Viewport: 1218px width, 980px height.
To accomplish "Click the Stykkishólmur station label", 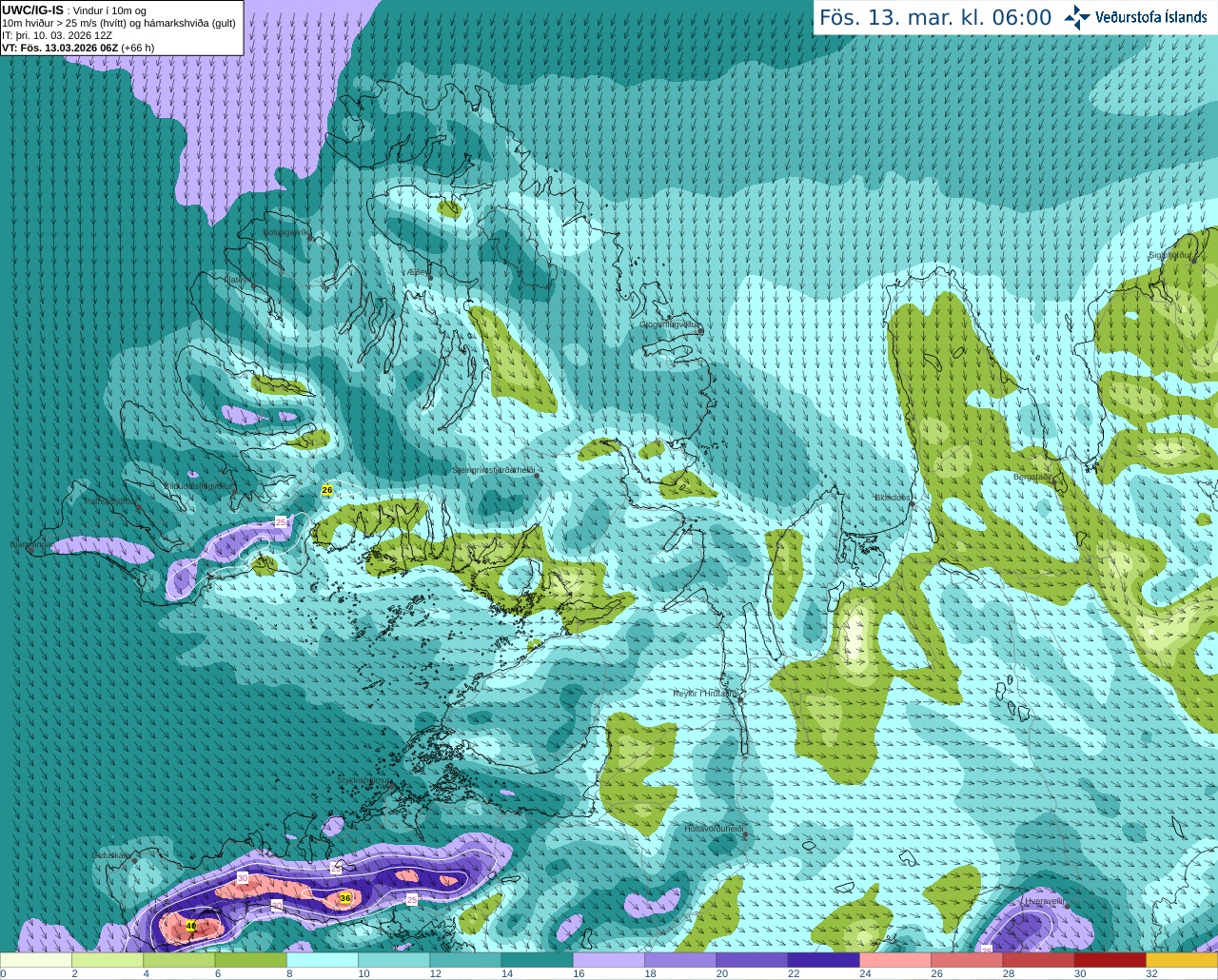I will (x=363, y=780).
